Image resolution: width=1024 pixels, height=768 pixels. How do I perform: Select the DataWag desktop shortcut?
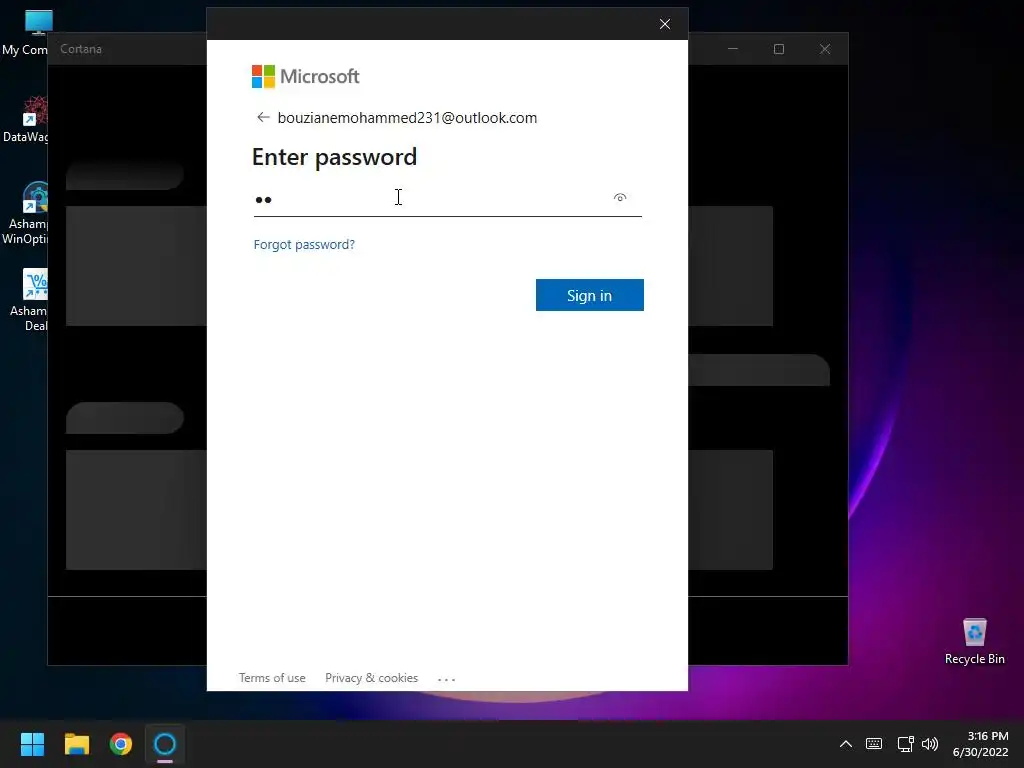point(25,120)
